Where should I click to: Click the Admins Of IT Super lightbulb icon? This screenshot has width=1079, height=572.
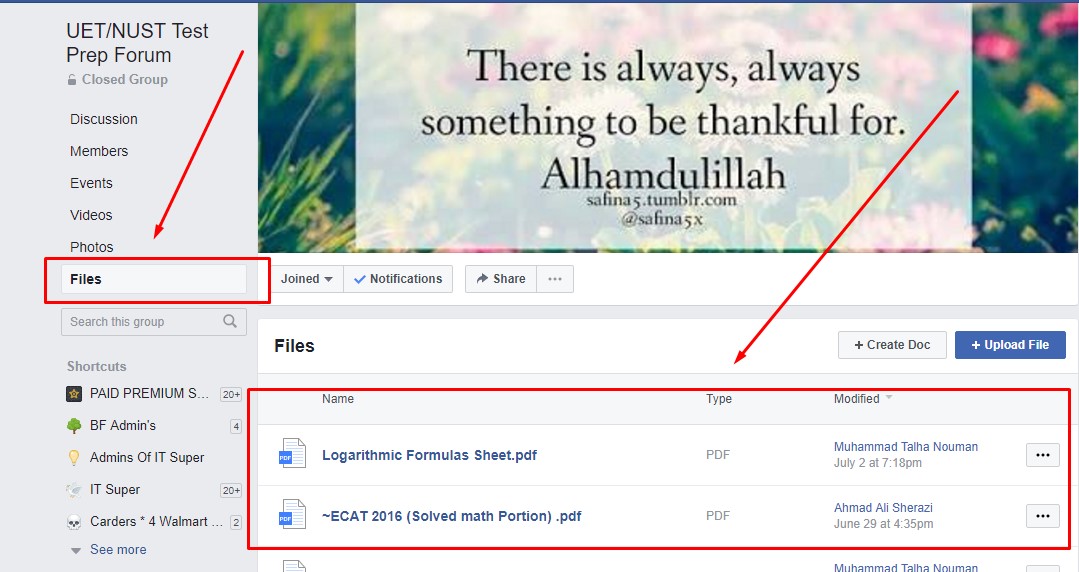coord(74,458)
